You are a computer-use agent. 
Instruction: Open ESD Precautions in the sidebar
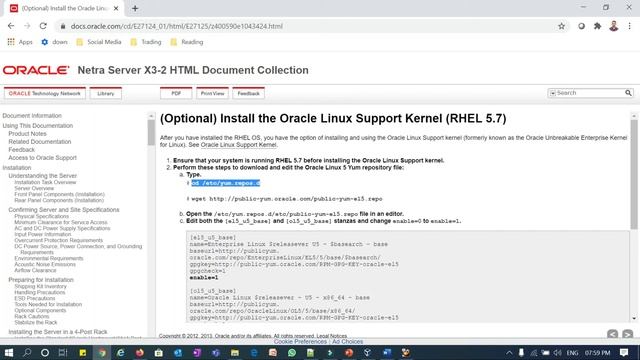(x=35, y=298)
